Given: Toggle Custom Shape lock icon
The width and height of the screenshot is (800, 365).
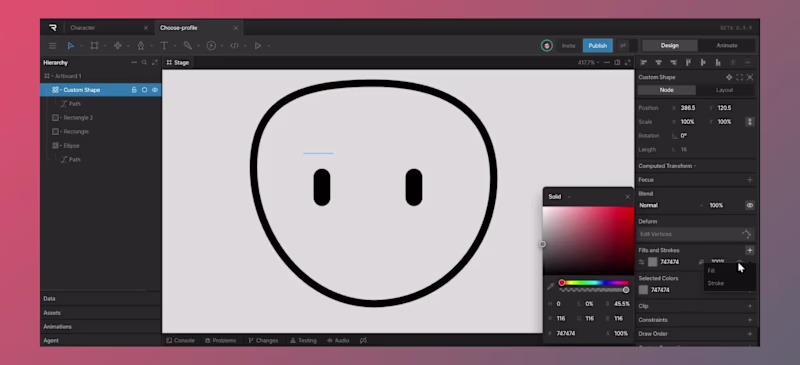Looking at the screenshot, I should point(134,90).
